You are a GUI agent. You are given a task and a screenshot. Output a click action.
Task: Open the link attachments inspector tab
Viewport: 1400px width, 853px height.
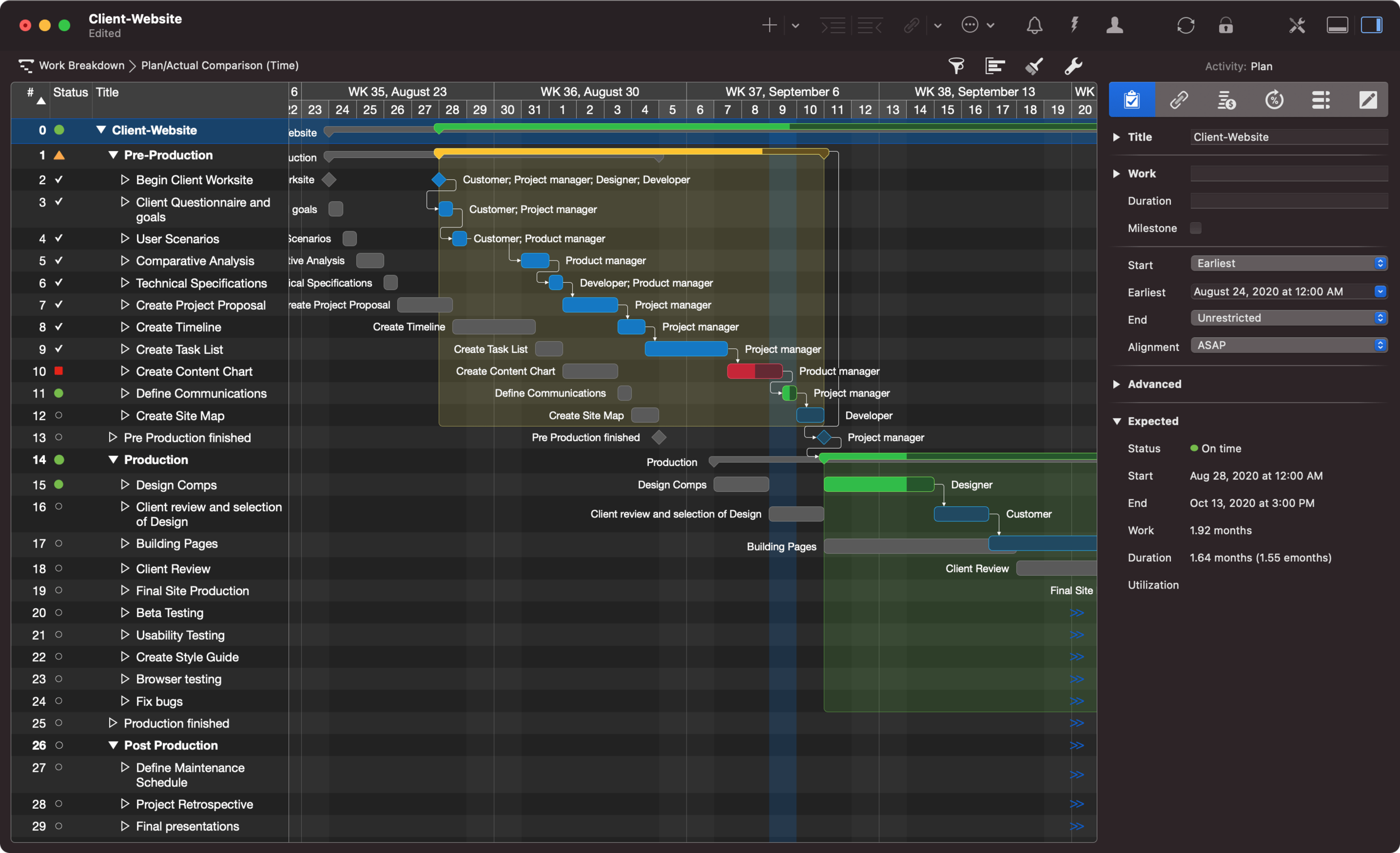point(1179,100)
